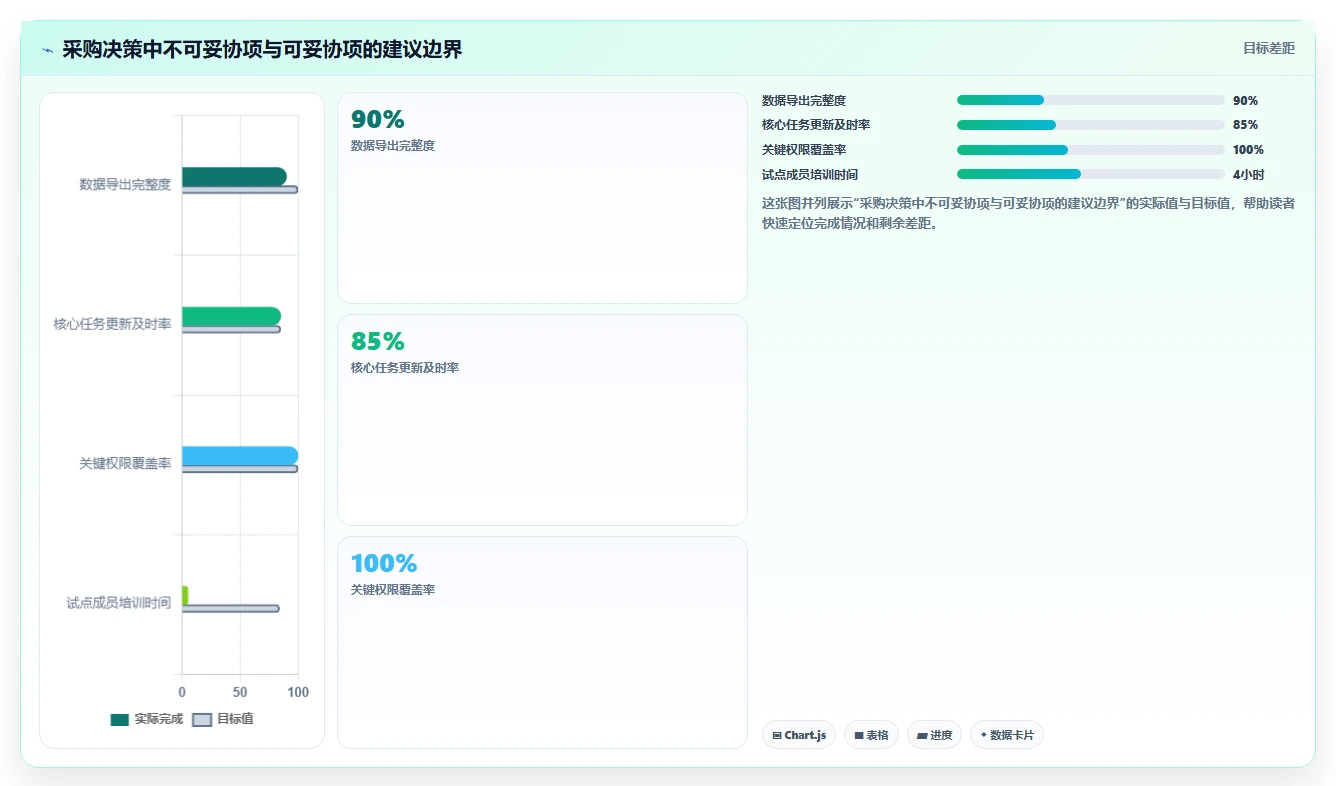Click the 试点成员培训时间 axis label
1336x786 pixels.
(119, 603)
